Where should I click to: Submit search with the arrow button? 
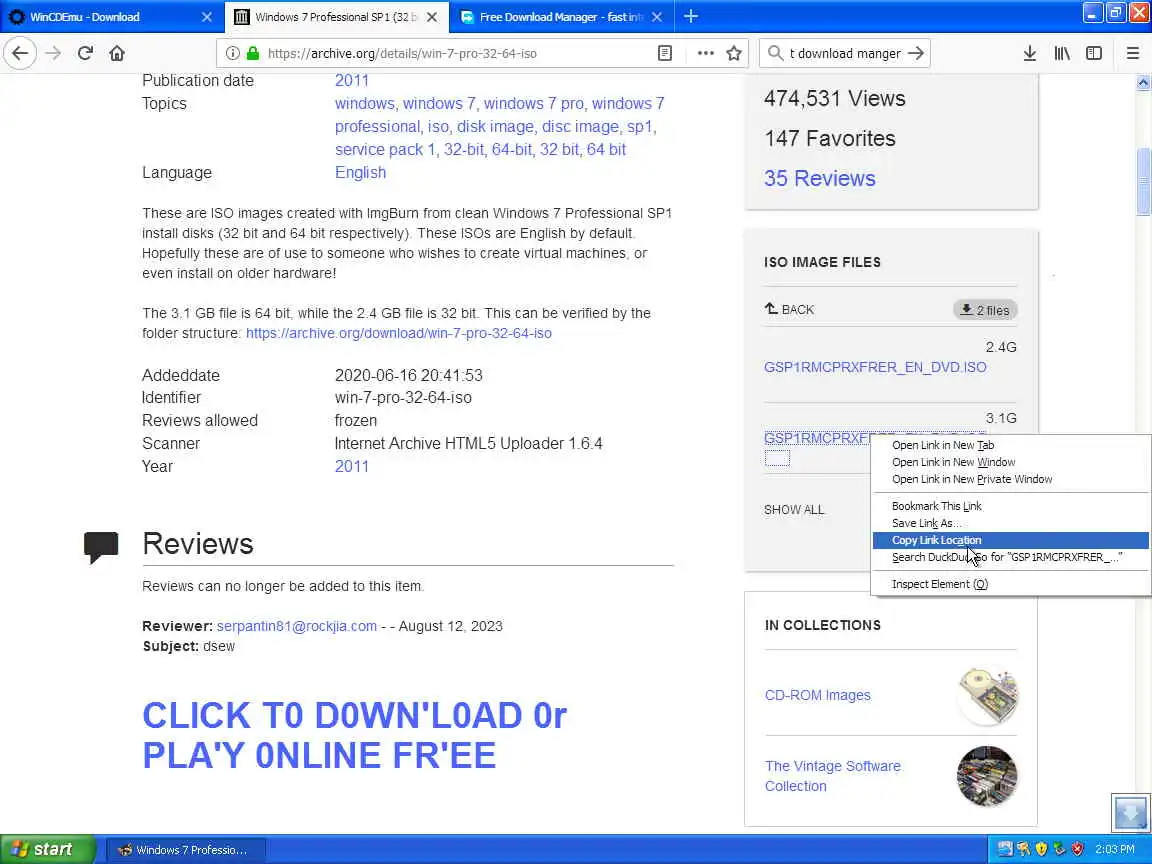(915, 53)
